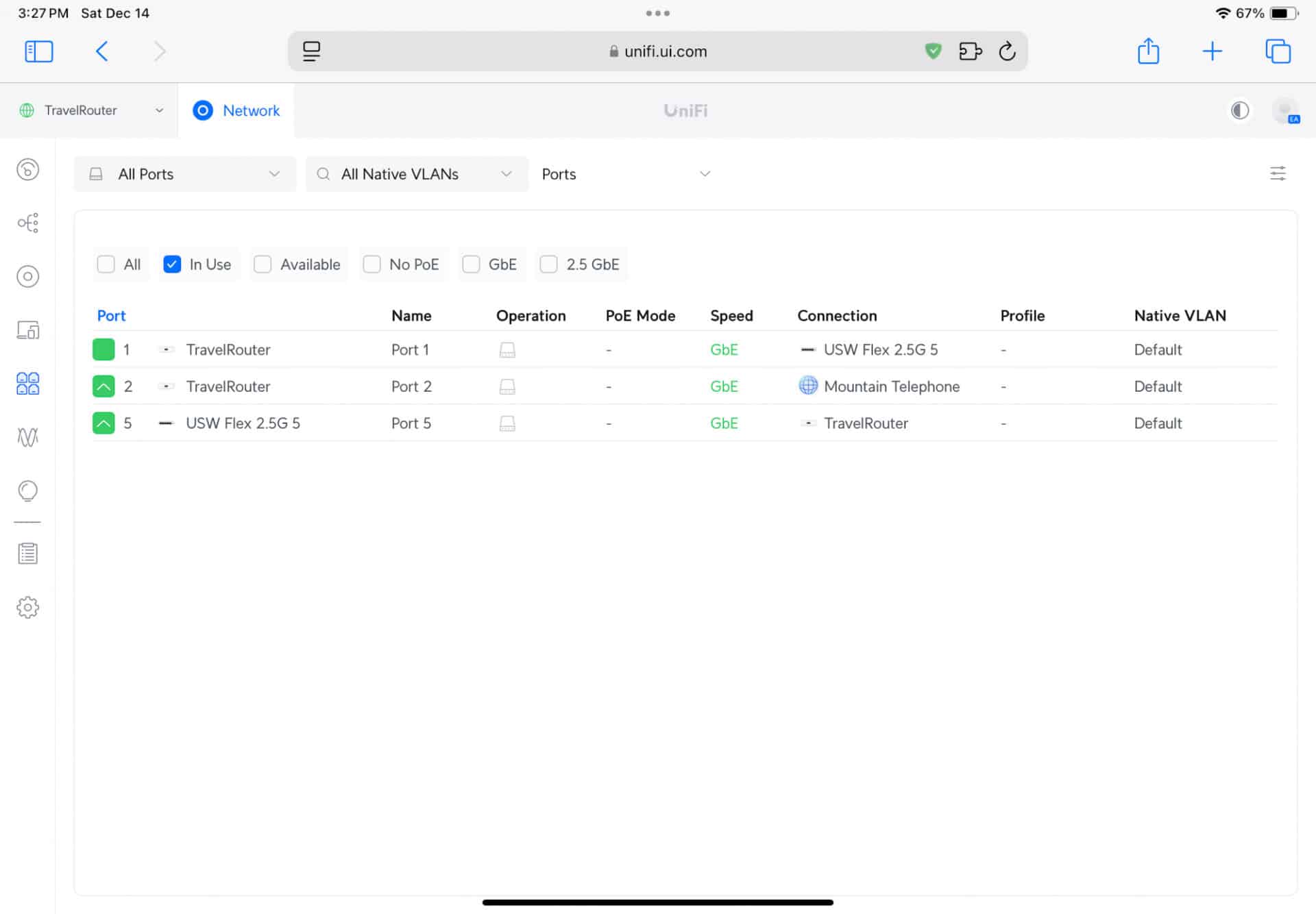Open the Ports sidebar icon
This screenshot has width=1316, height=914.
pyautogui.click(x=28, y=384)
